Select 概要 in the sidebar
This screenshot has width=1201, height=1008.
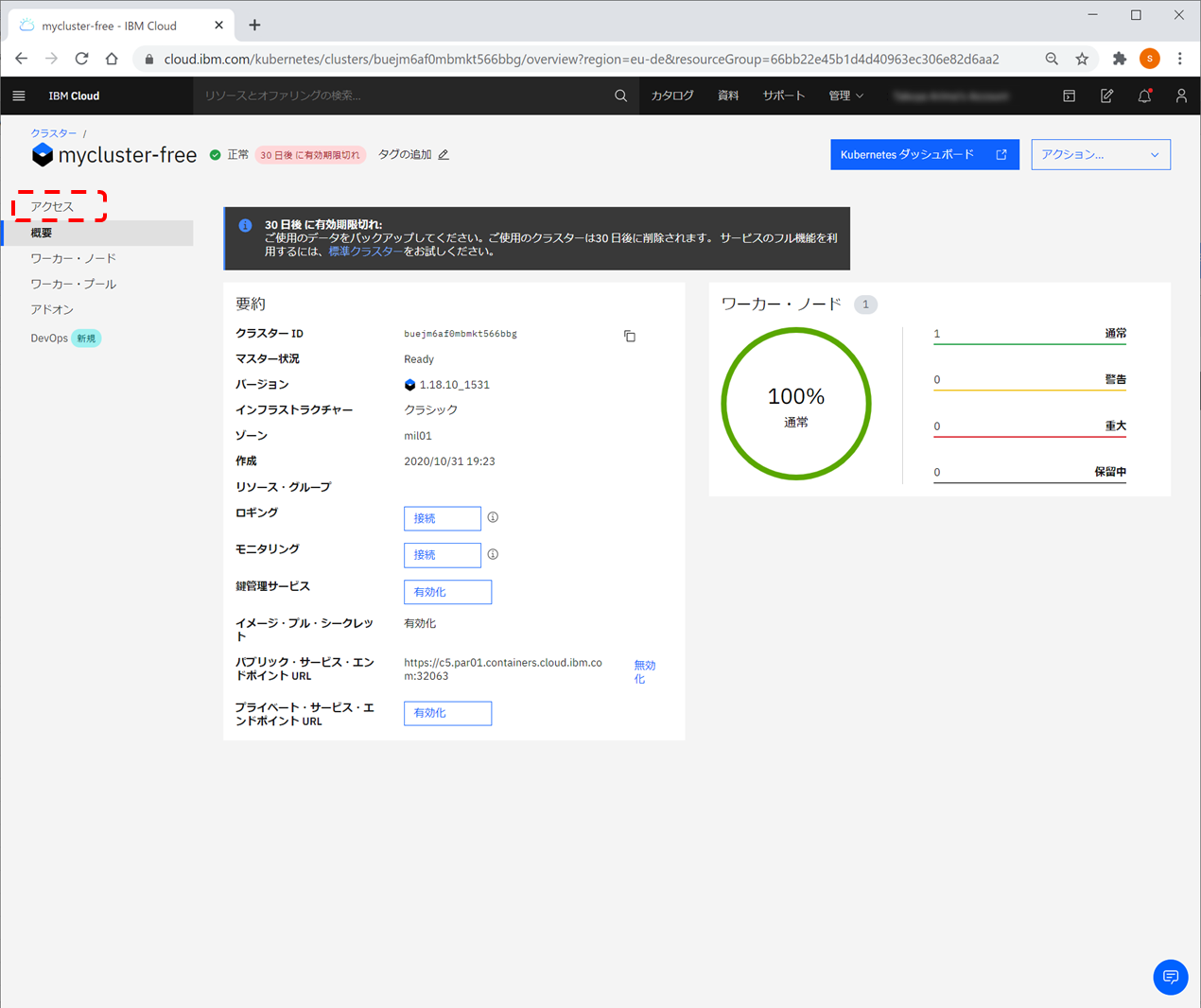click(x=97, y=233)
